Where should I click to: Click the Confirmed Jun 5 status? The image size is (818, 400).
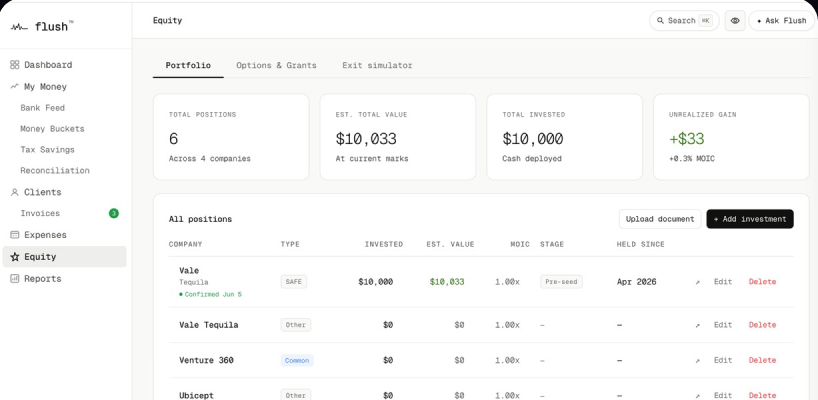pos(210,295)
